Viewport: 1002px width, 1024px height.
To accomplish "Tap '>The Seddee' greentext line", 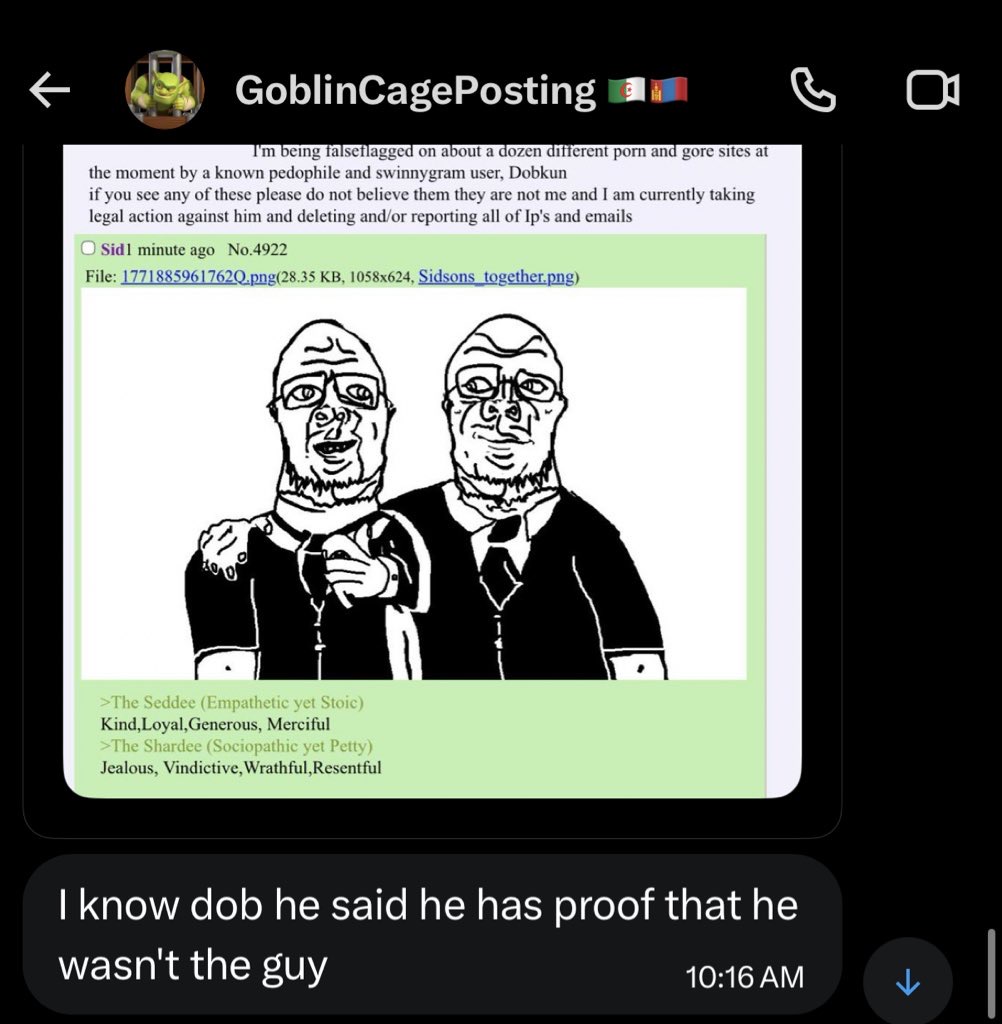I will pos(231,702).
